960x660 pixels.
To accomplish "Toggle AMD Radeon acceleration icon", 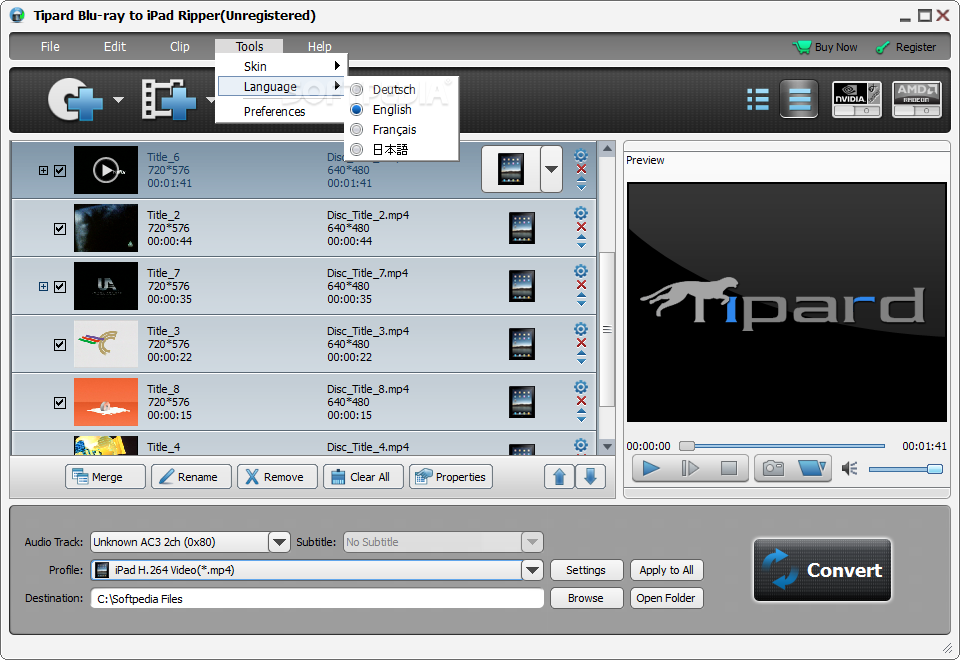I will pyautogui.click(x=917, y=99).
